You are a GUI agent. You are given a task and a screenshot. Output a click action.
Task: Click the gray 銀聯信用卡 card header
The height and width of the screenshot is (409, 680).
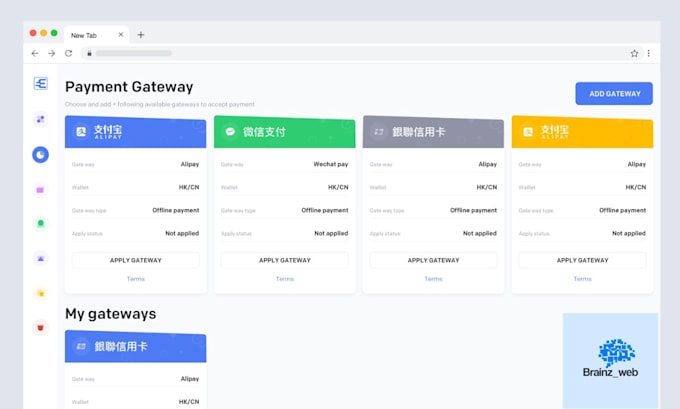[433, 132]
